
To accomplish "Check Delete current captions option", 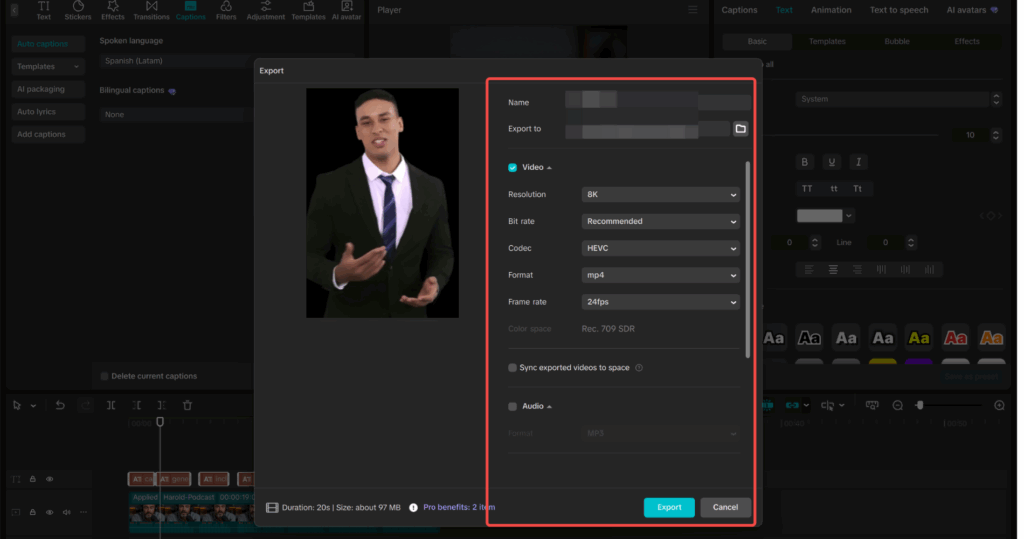I will coord(104,376).
